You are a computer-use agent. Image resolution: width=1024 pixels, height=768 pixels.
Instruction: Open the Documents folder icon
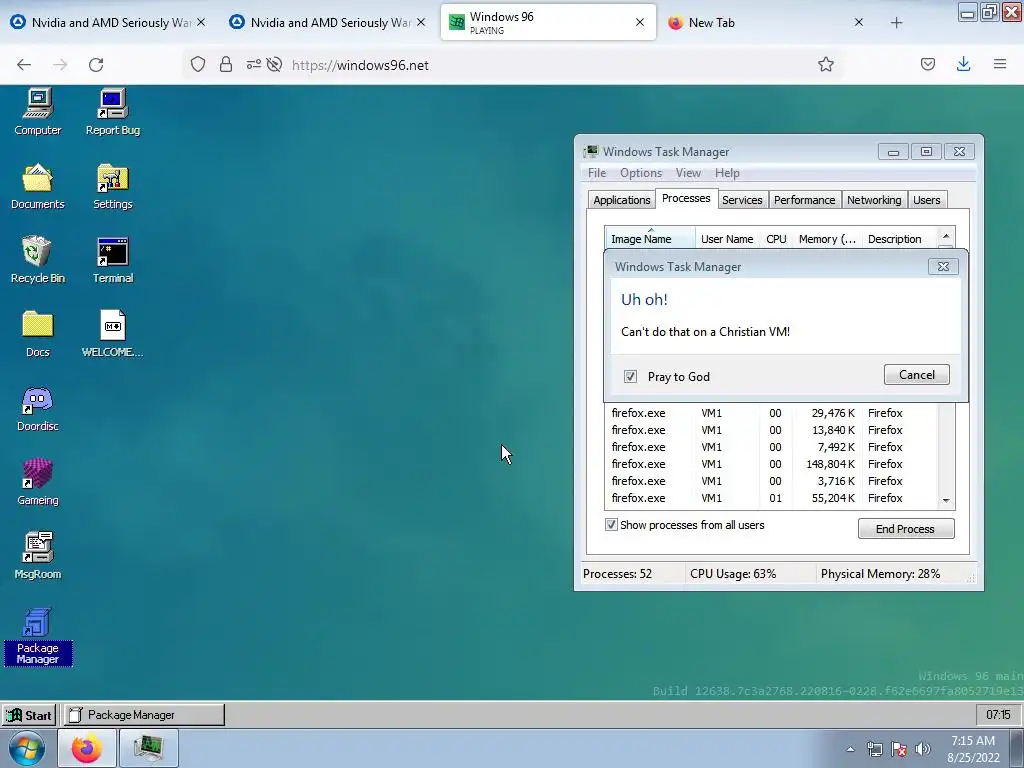(x=37, y=186)
